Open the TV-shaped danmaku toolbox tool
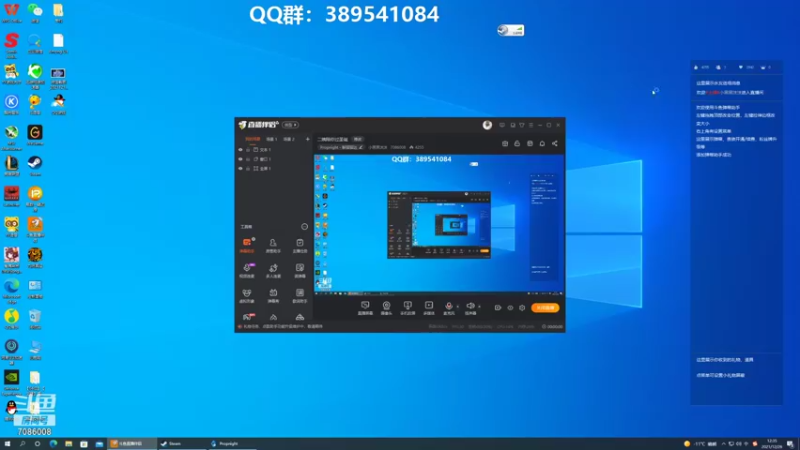 pos(273,295)
